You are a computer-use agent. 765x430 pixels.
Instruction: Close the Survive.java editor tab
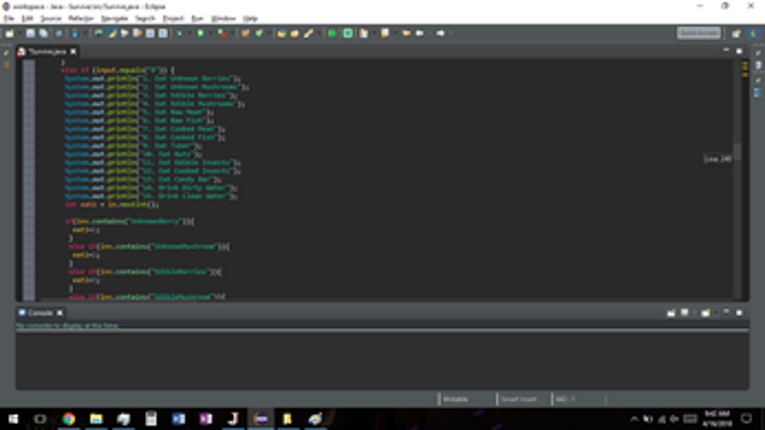(73, 51)
